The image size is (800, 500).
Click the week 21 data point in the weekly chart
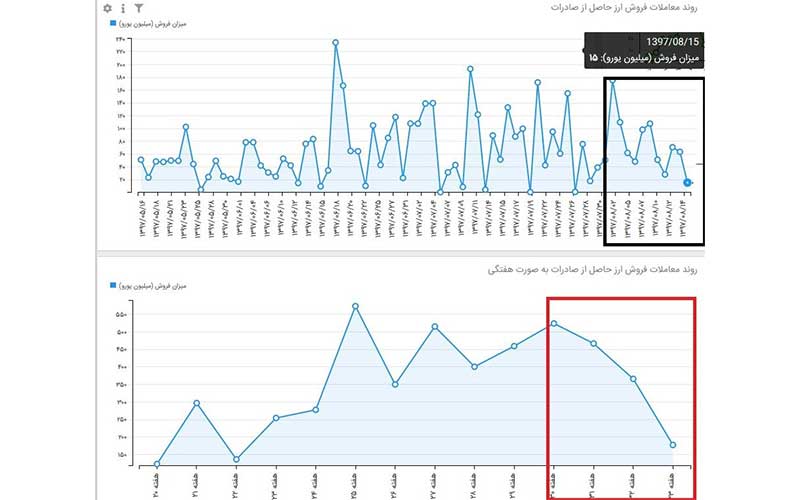[197, 403]
